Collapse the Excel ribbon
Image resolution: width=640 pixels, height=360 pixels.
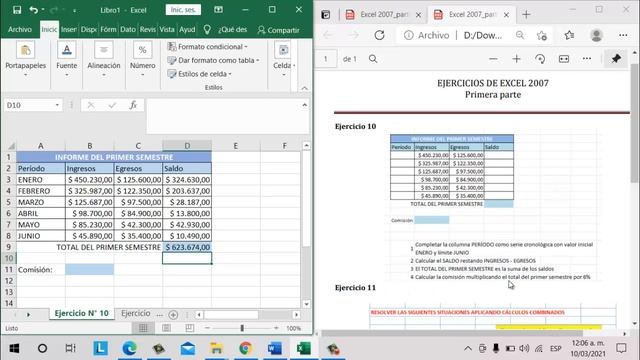pyautogui.click(x=304, y=88)
